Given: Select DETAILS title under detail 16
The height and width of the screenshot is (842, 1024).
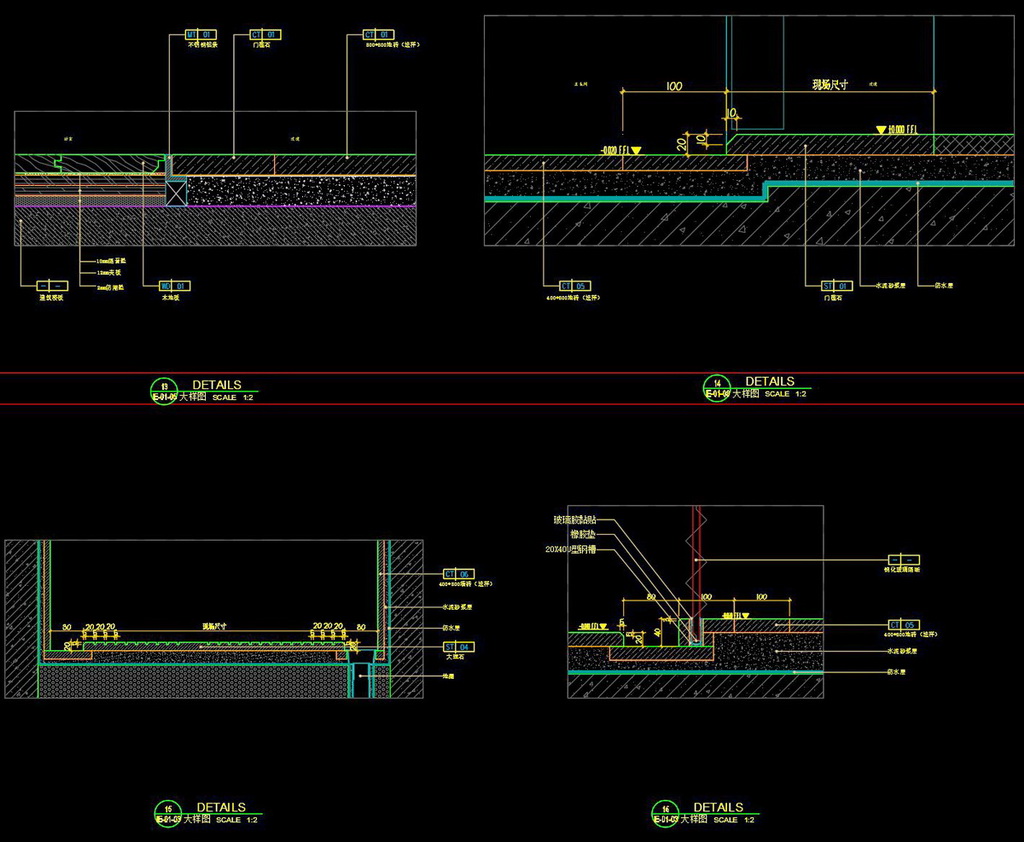Looking at the screenshot, I should point(718,807).
